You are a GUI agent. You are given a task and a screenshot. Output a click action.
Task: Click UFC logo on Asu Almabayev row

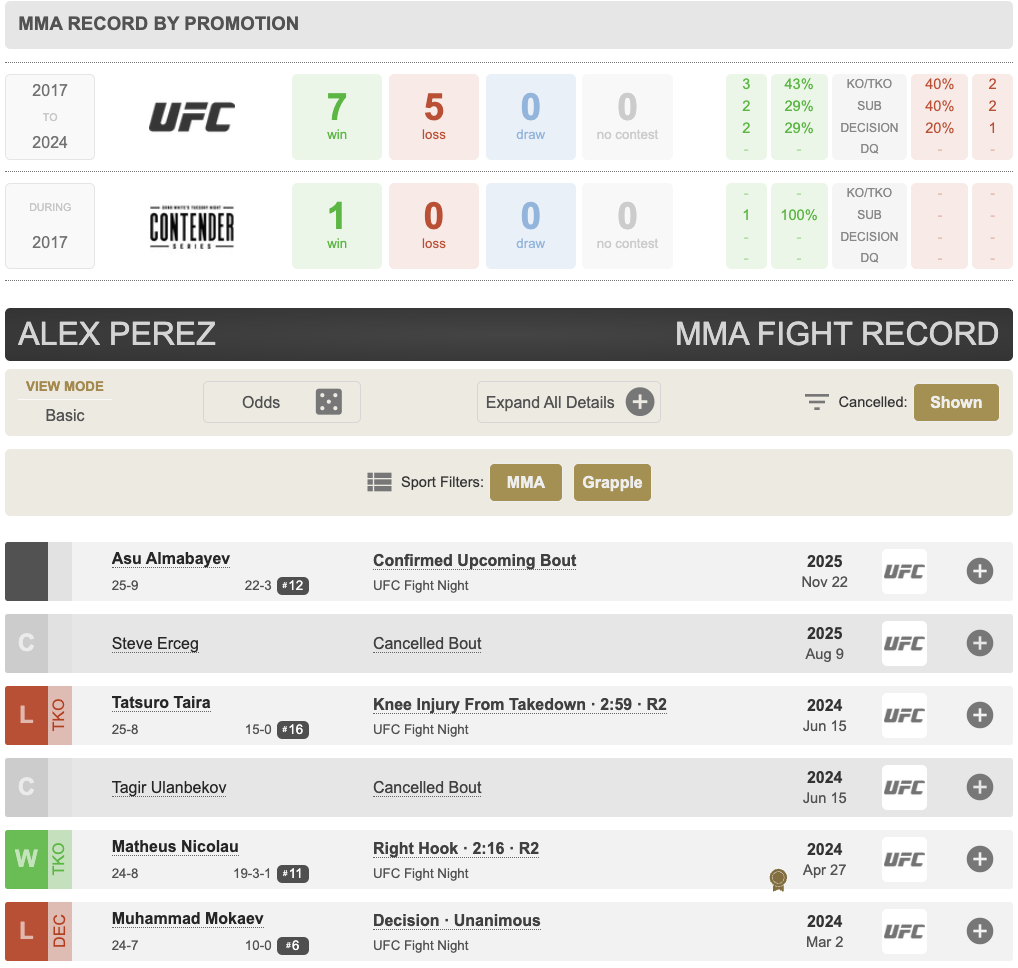[x=904, y=572]
